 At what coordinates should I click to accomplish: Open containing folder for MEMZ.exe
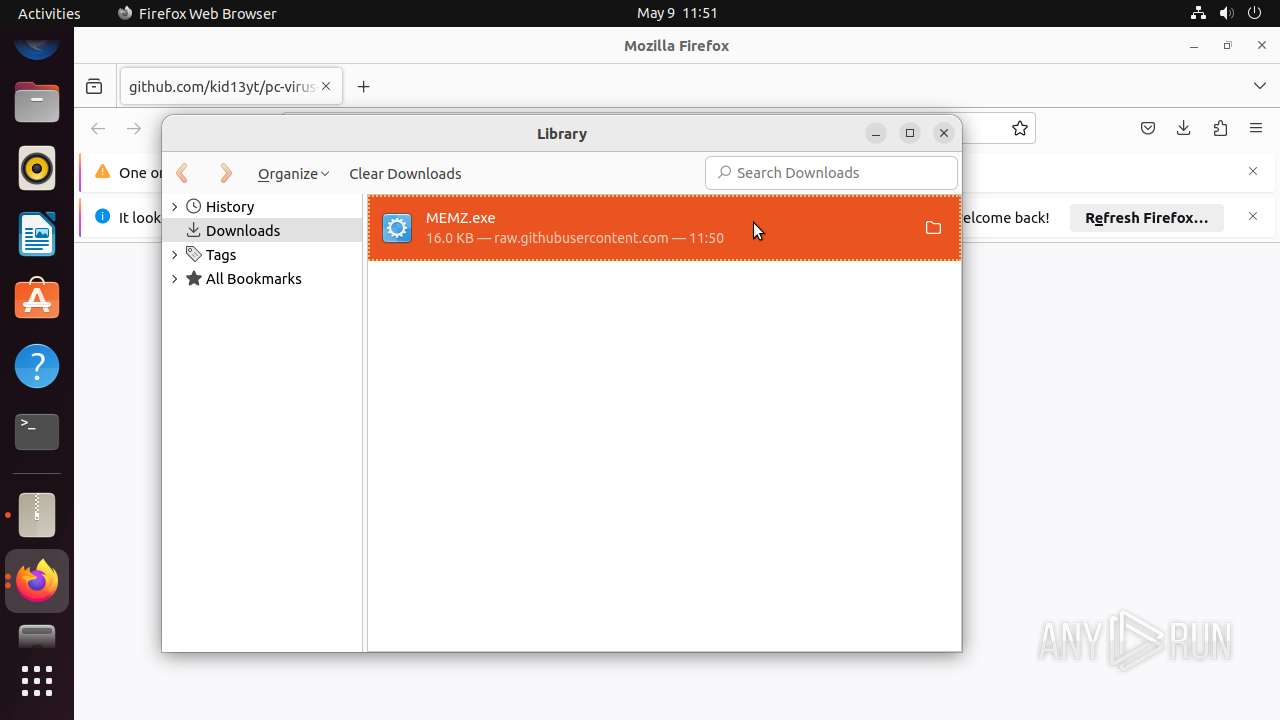933,228
